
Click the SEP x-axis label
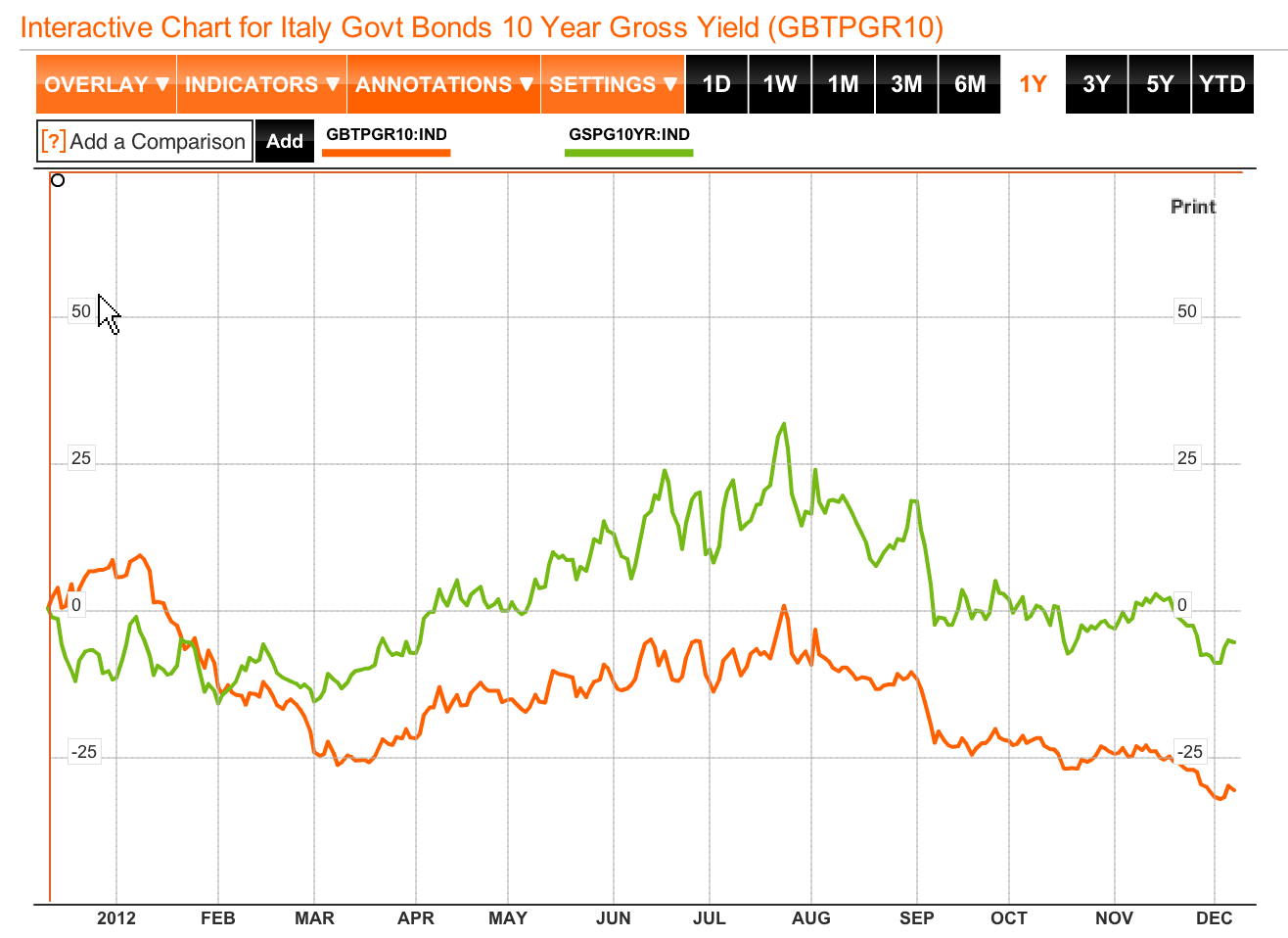pos(917,917)
